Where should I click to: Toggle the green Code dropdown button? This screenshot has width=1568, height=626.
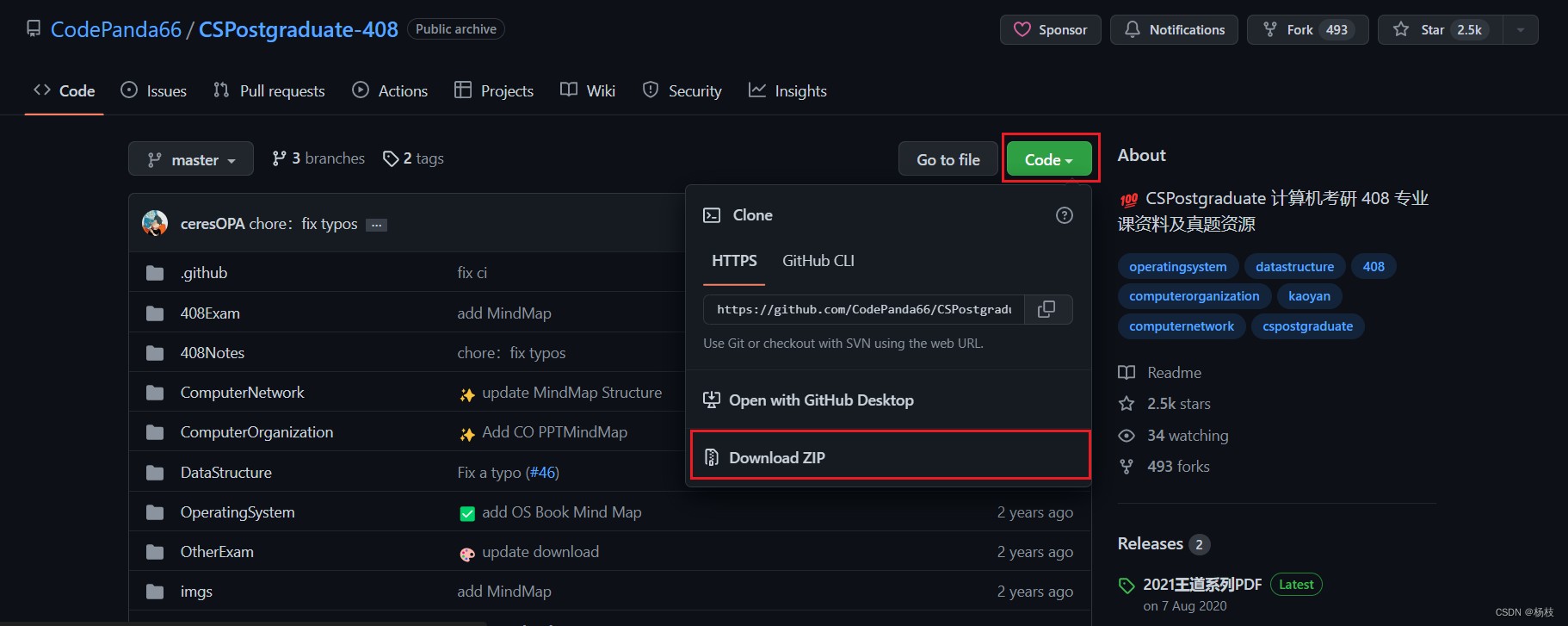tap(1049, 159)
